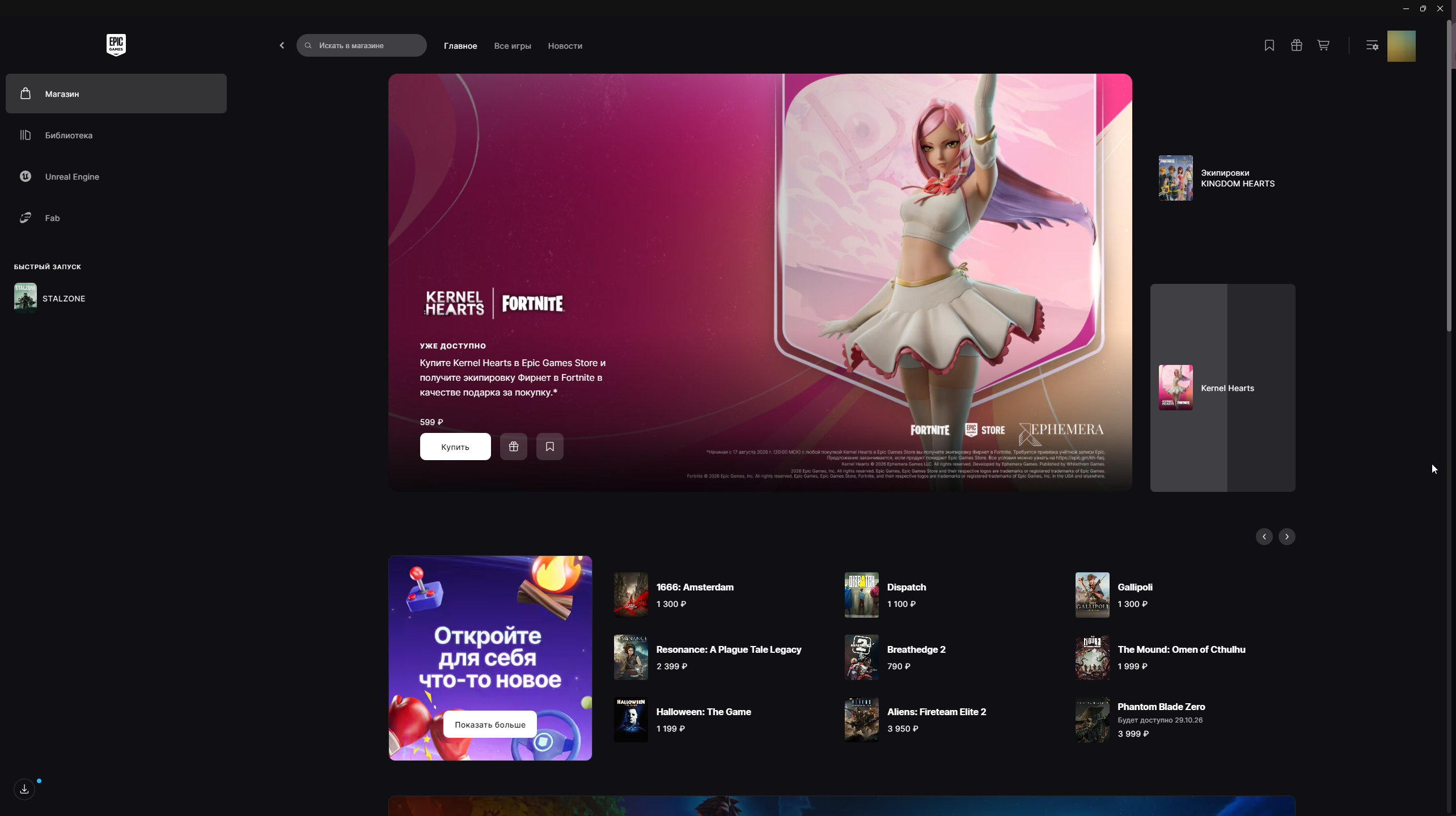Click the БЫСТРЫЙ ЗАПУСК heading
The width and height of the screenshot is (1456, 816).
48,267
